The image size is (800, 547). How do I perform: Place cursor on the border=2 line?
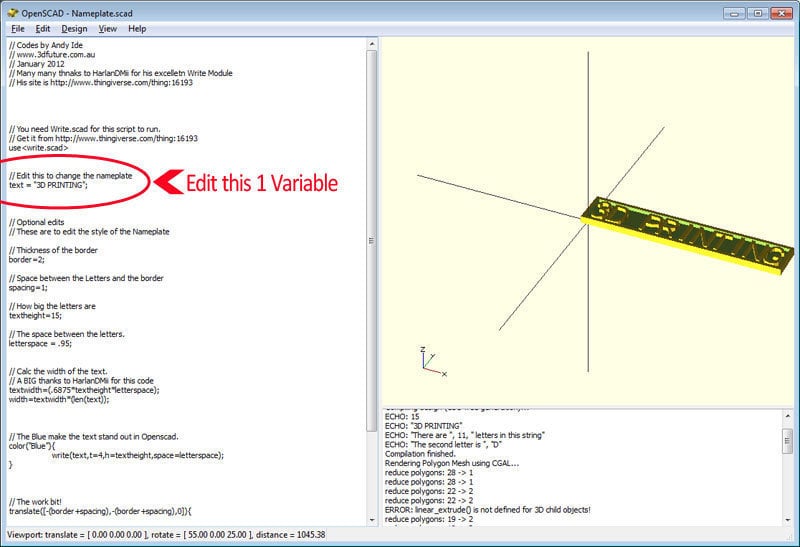(x=29, y=258)
